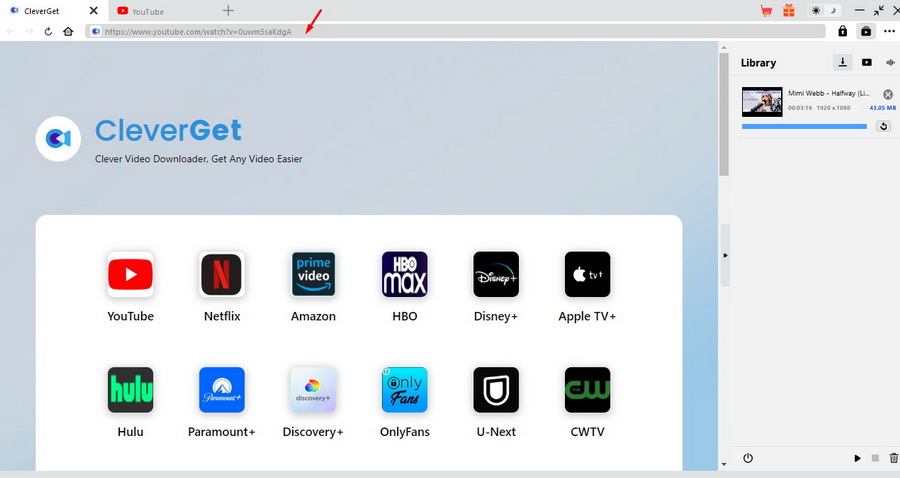Image resolution: width=900 pixels, height=478 pixels.
Task: Reload the current page
Action: tap(48, 32)
